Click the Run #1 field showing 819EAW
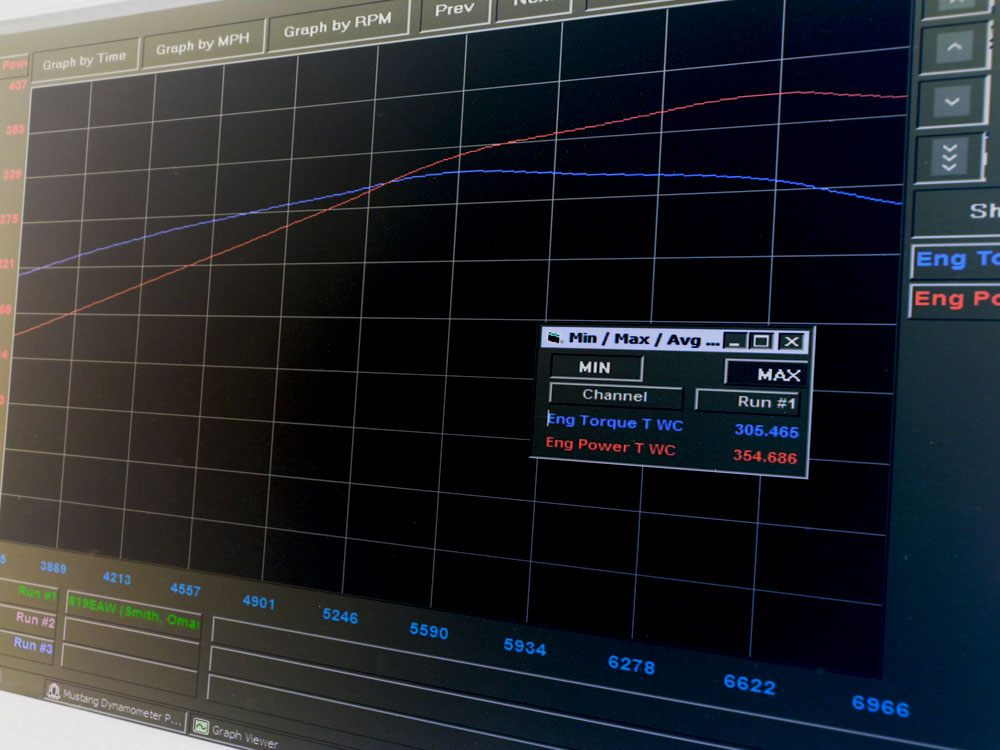Screen dimensions: 1000x750 click(133, 612)
